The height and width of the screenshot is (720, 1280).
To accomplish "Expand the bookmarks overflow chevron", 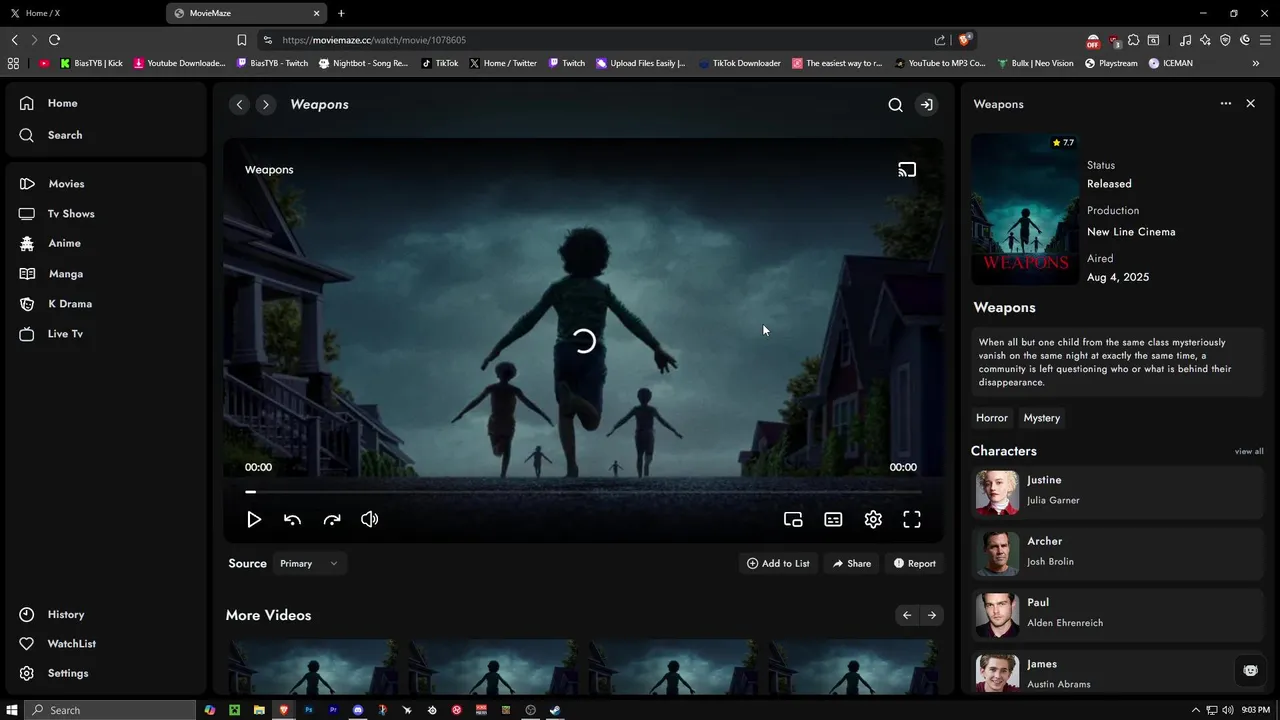I will (x=1255, y=63).
